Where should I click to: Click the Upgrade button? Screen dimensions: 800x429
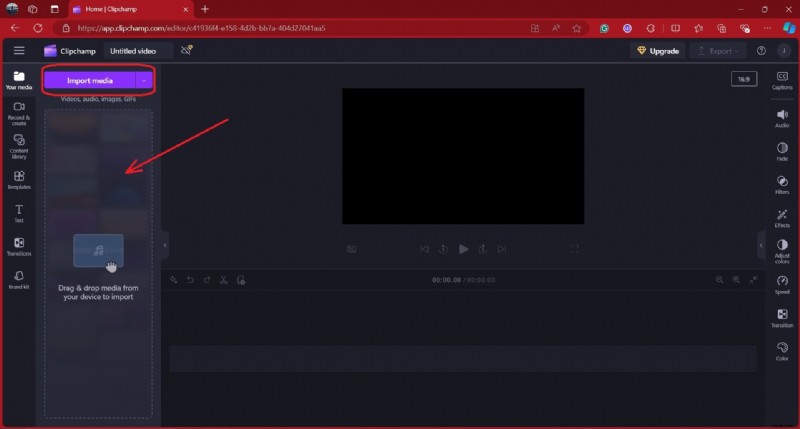[658, 51]
